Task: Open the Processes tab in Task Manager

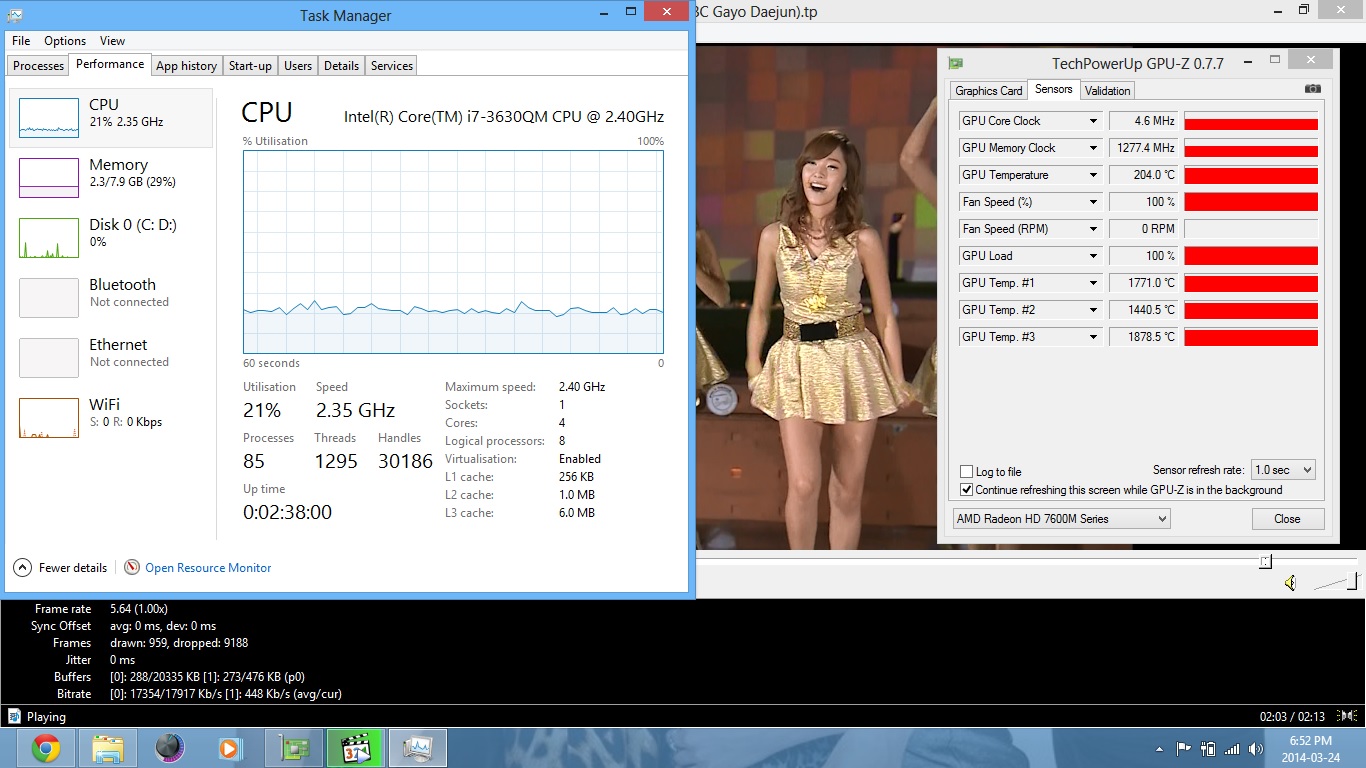Action: (38, 66)
